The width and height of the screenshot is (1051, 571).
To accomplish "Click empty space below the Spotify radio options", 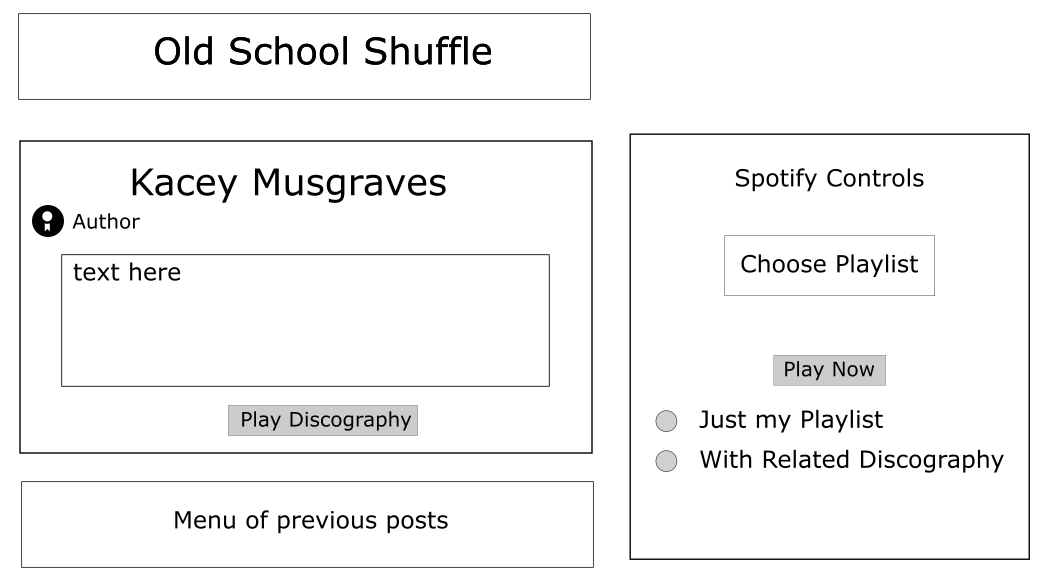I will coord(829,515).
